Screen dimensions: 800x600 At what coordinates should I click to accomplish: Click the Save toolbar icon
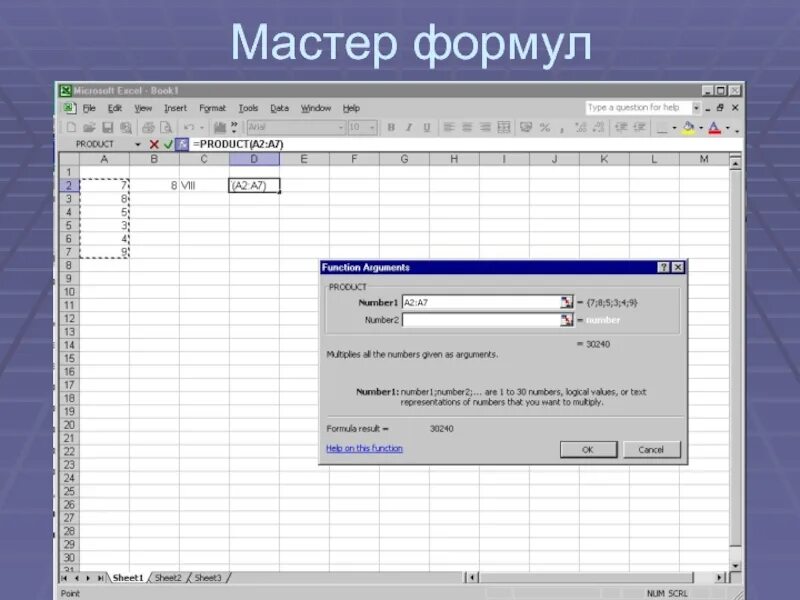[x=108, y=128]
